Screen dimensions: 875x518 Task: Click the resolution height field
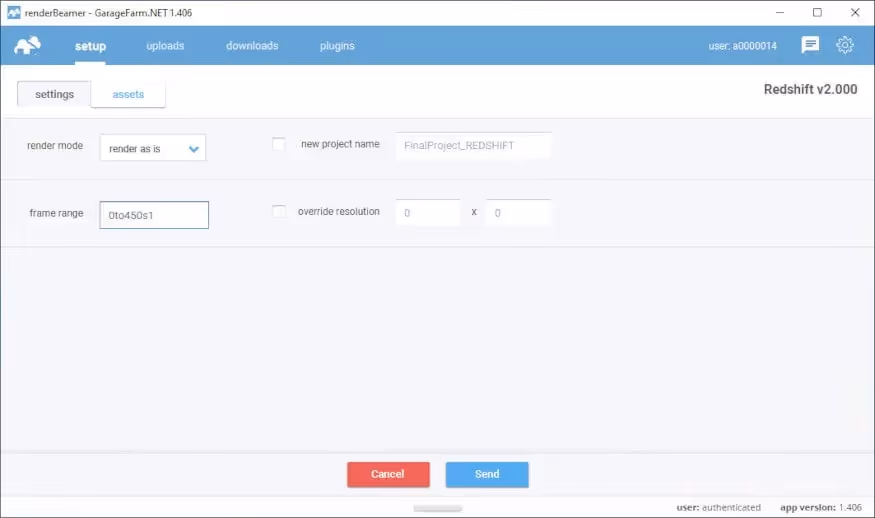tap(518, 213)
